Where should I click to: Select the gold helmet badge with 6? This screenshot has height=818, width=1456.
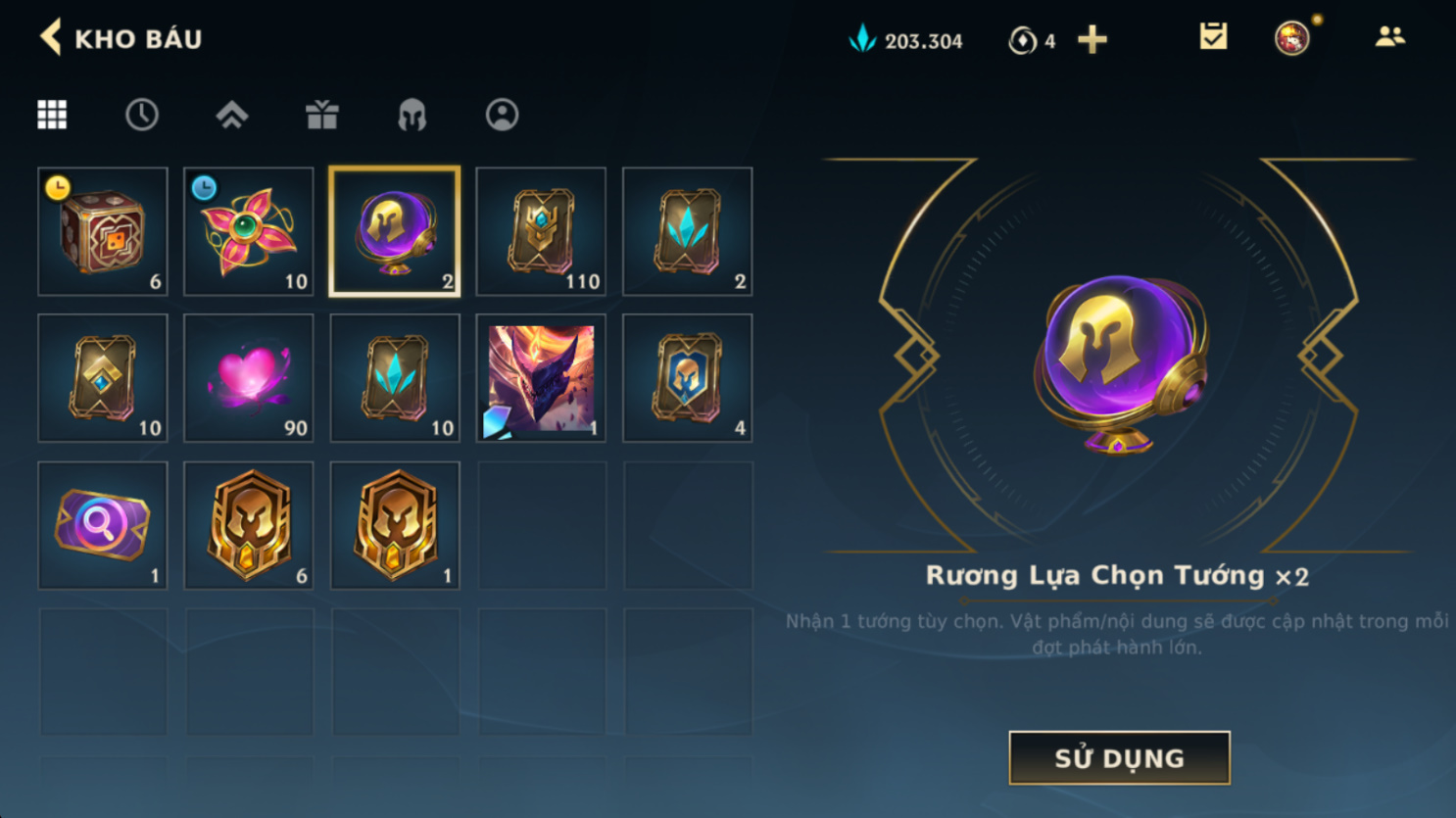point(249,525)
